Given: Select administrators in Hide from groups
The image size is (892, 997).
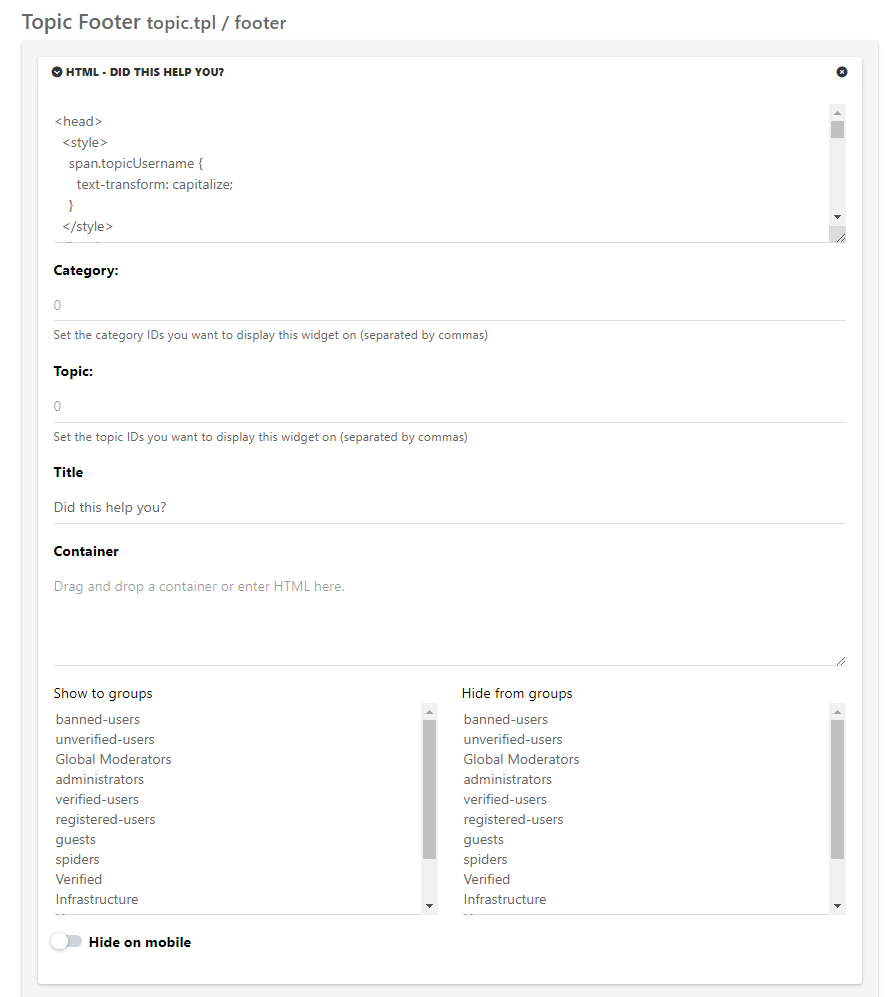Looking at the screenshot, I should point(507,779).
